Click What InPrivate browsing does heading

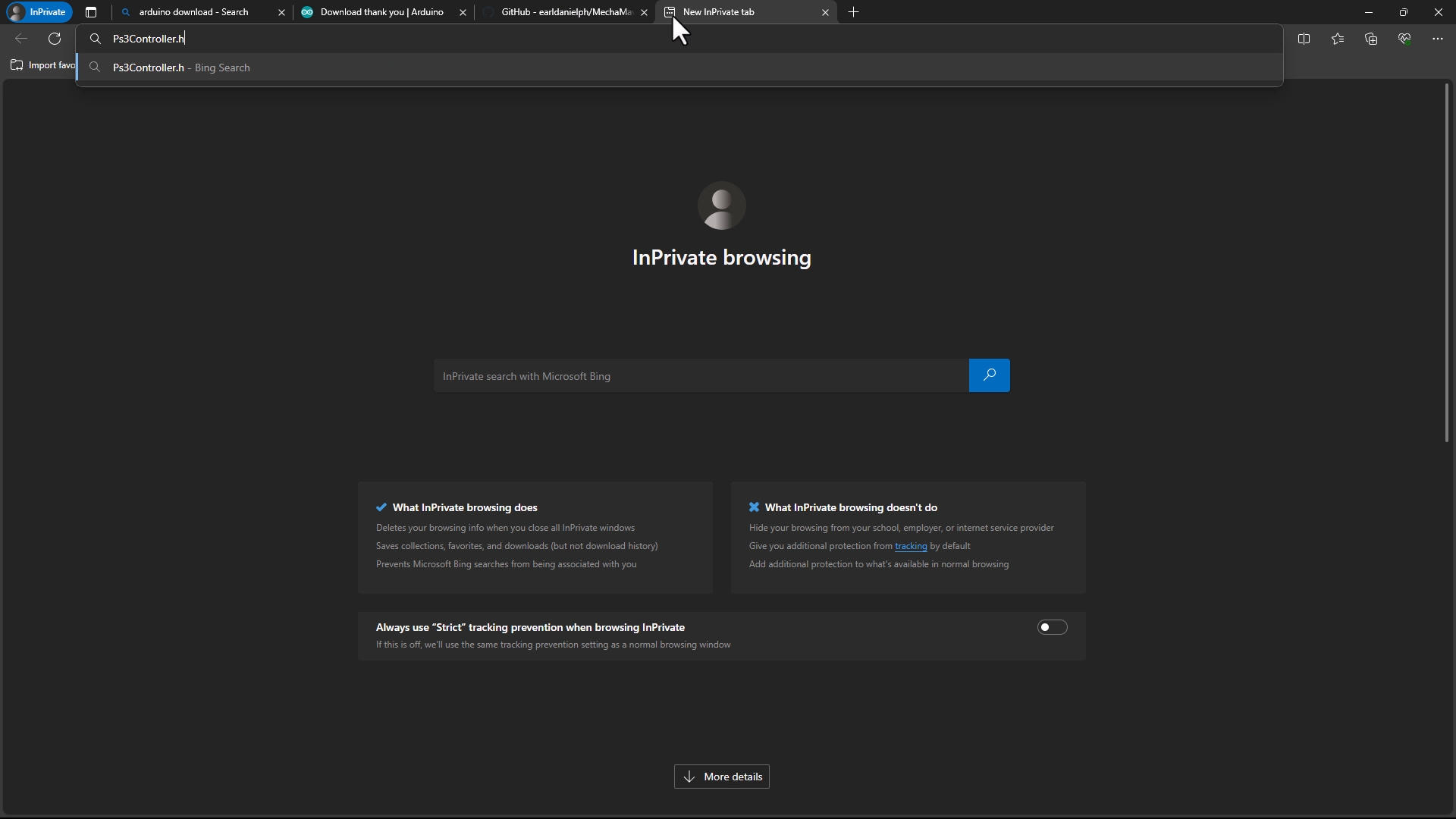tap(465, 507)
